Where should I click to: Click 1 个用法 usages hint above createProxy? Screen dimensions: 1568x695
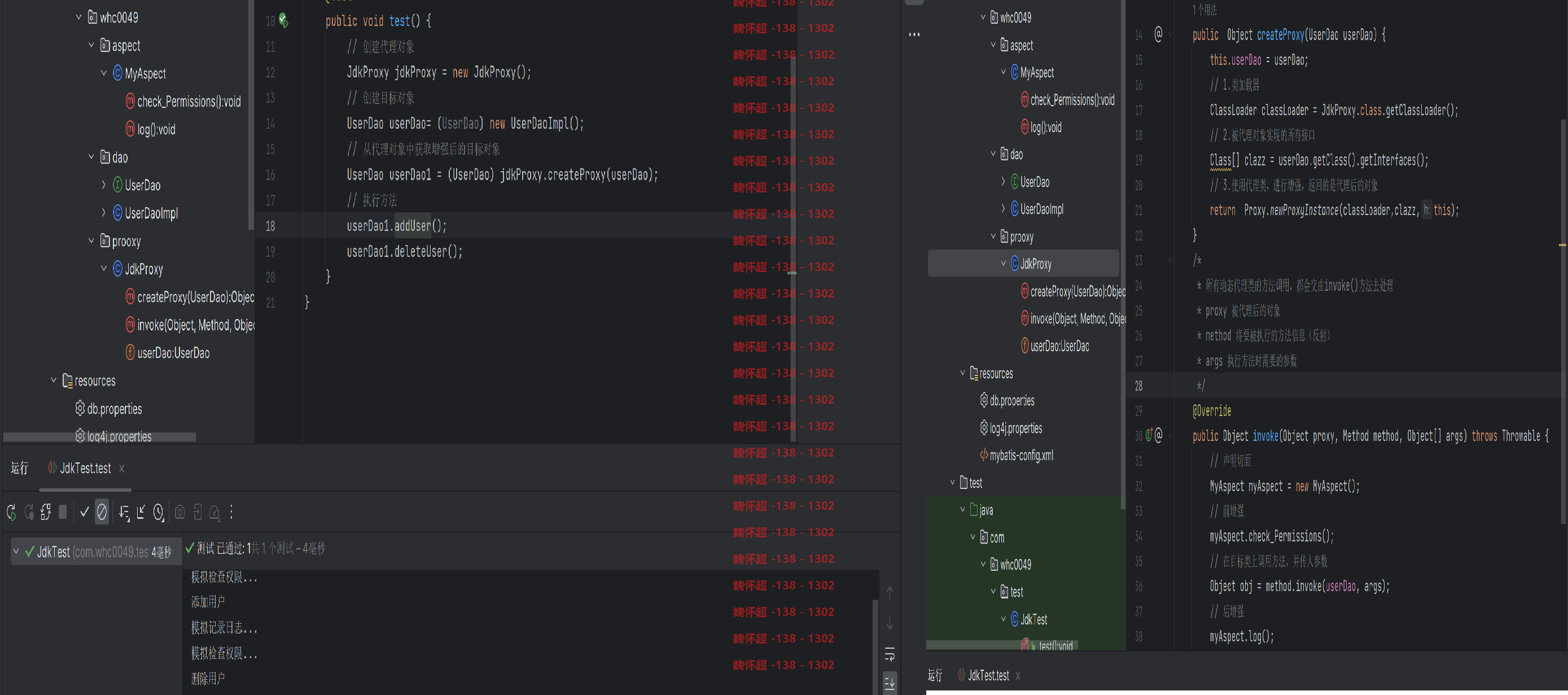(x=1205, y=10)
